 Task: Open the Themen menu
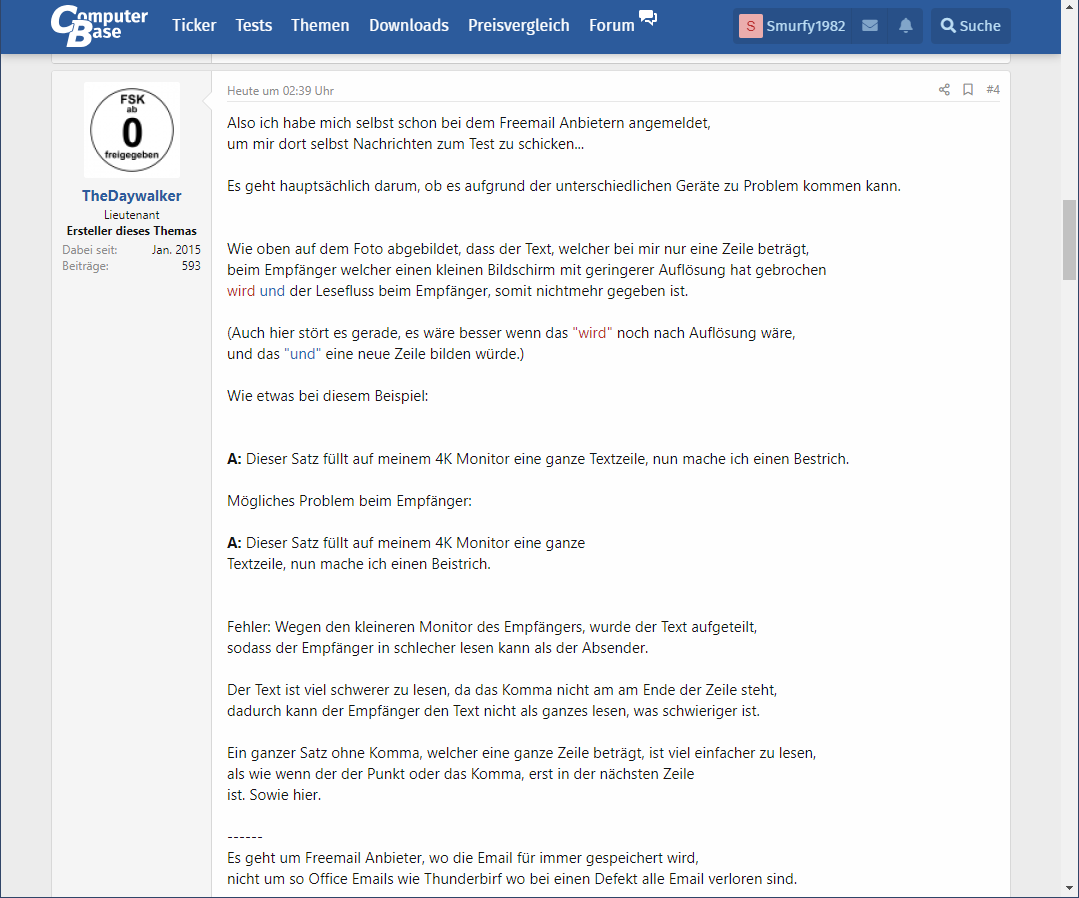[x=320, y=25]
